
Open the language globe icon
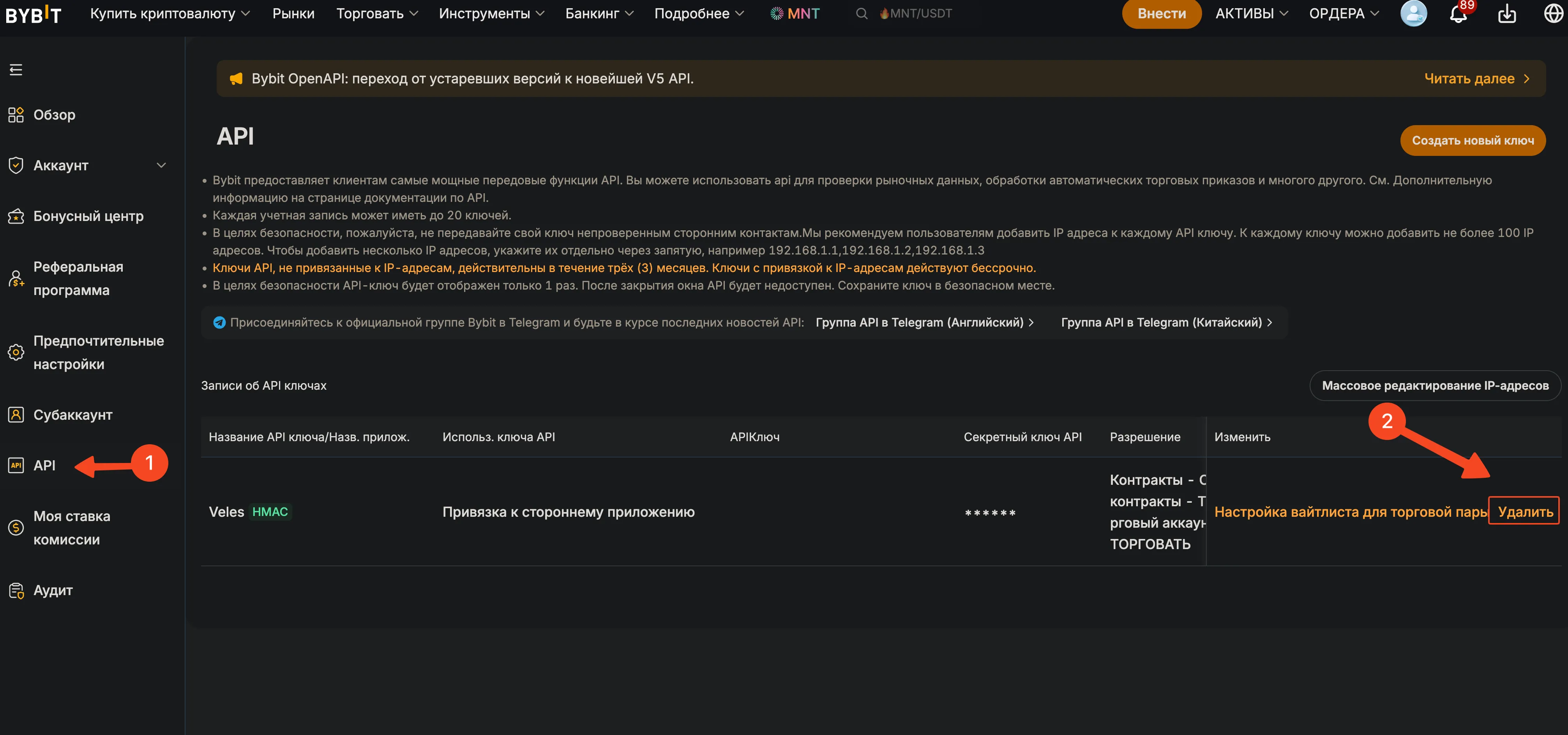pyautogui.click(x=1554, y=14)
